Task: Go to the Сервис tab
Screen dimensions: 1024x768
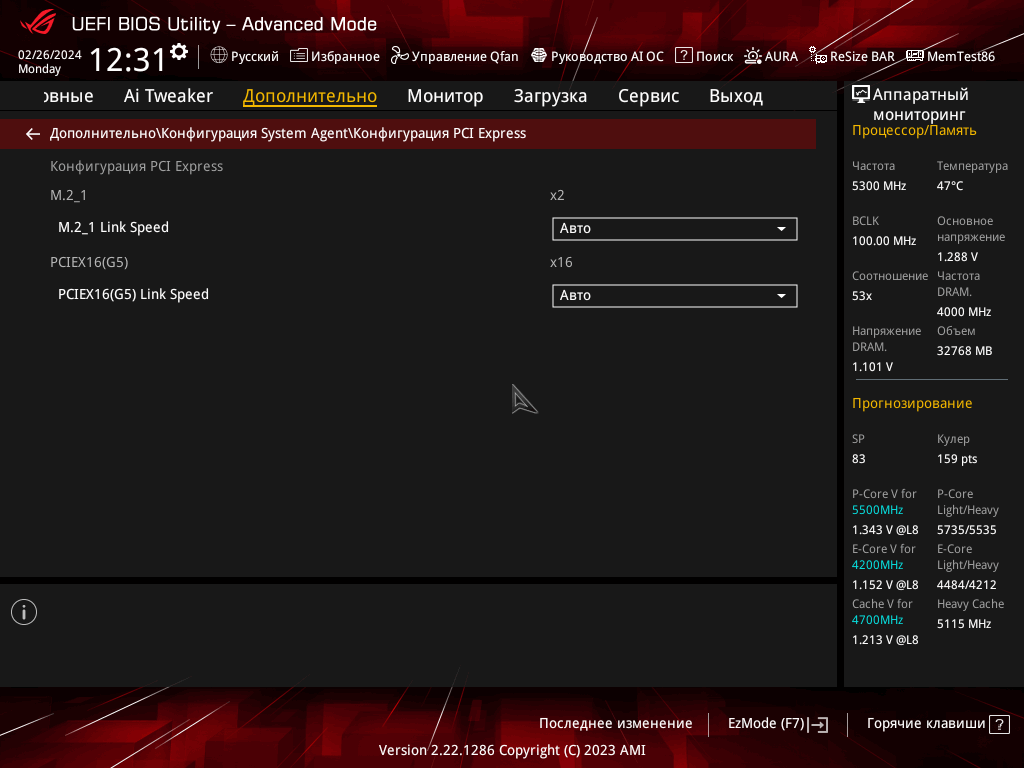Action: (x=648, y=96)
